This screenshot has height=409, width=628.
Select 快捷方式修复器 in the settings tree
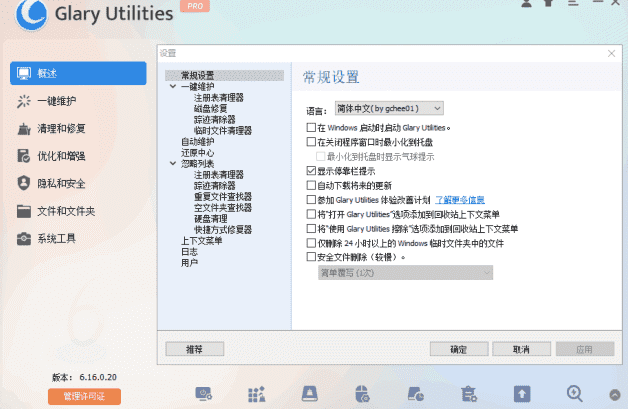click(x=223, y=230)
